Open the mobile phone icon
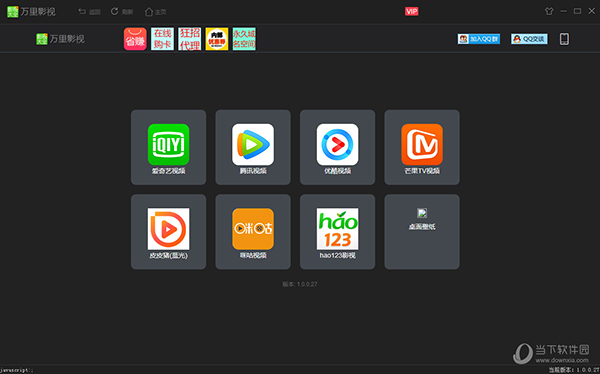600x374 pixels. (564, 39)
